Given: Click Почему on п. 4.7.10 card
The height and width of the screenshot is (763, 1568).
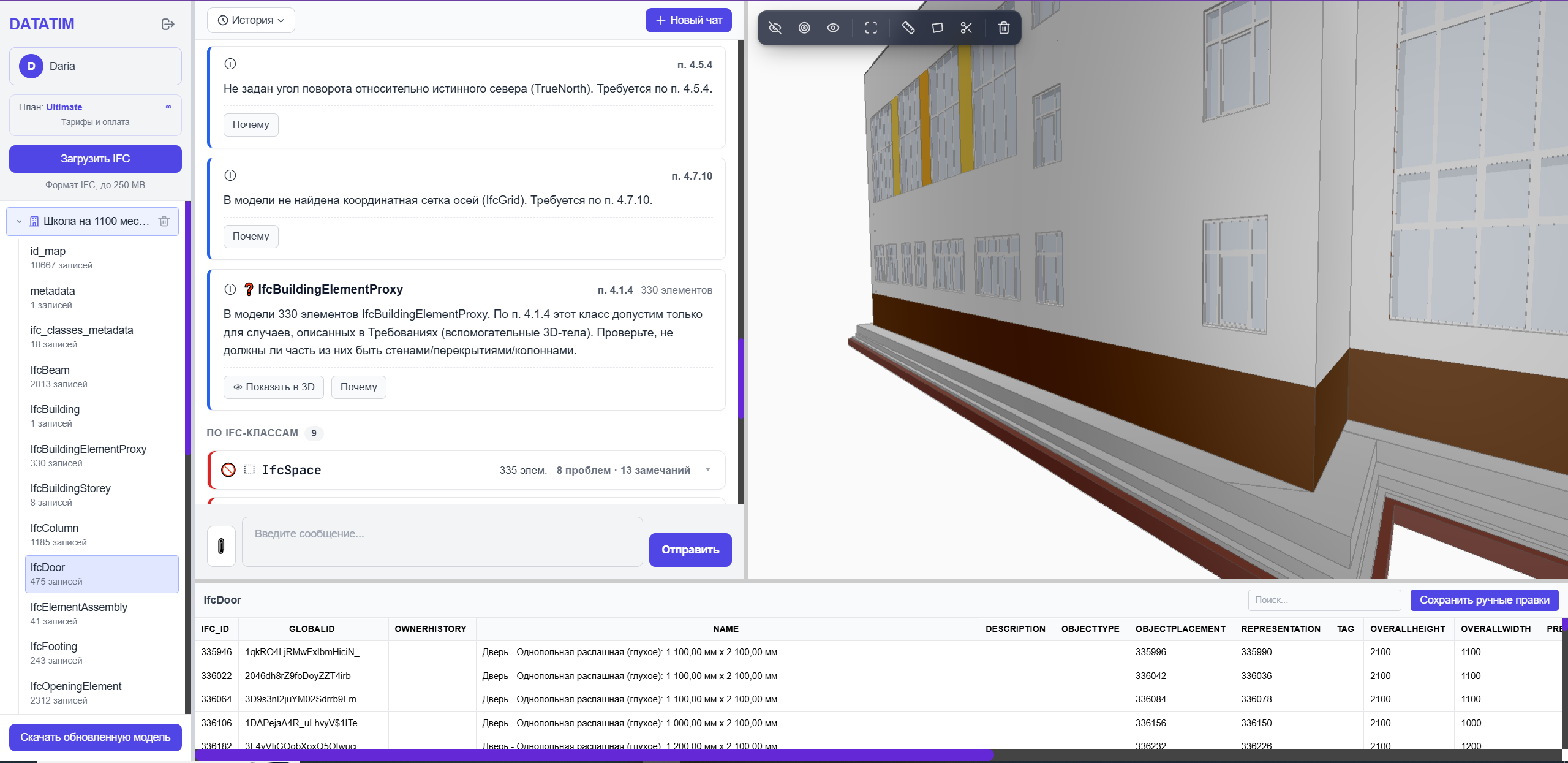Looking at the screenshot, I should click(x=251, y=237).
